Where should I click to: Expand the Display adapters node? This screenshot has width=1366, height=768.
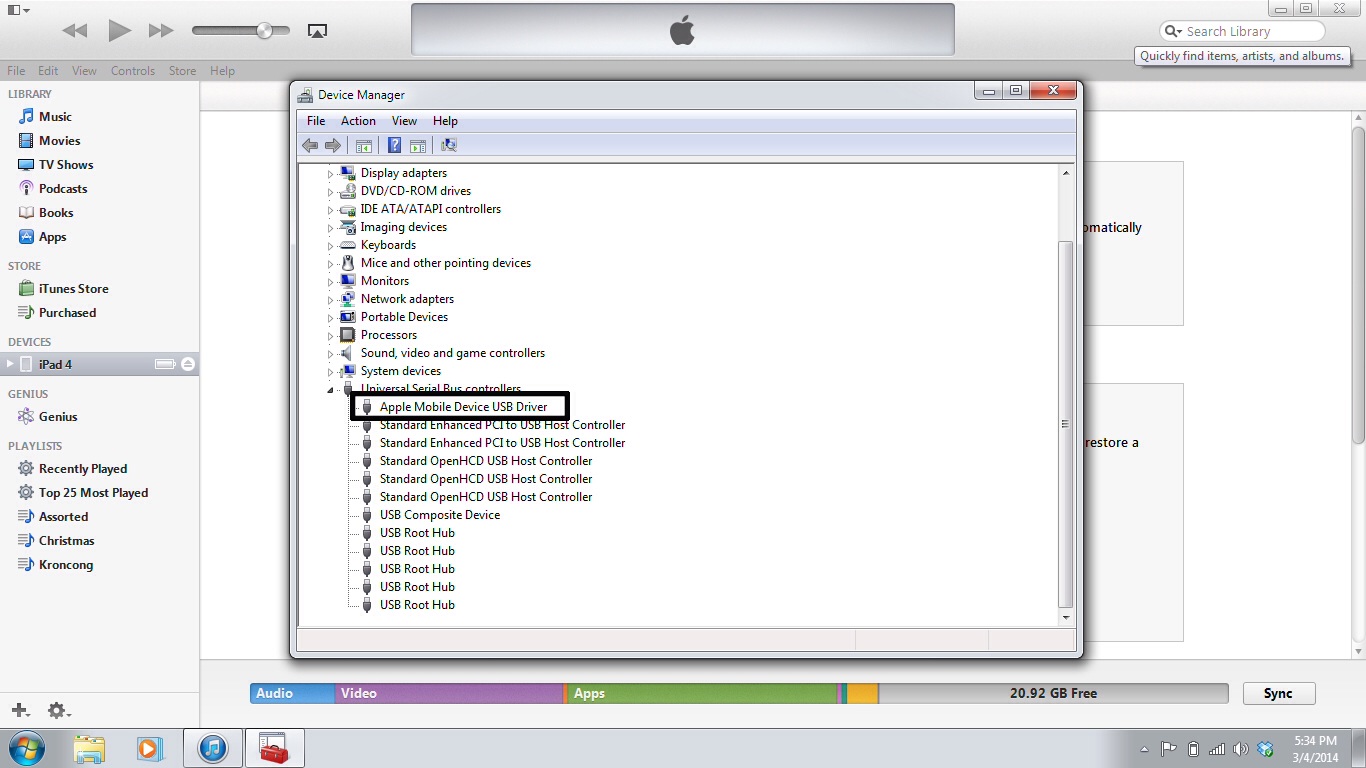331,174
